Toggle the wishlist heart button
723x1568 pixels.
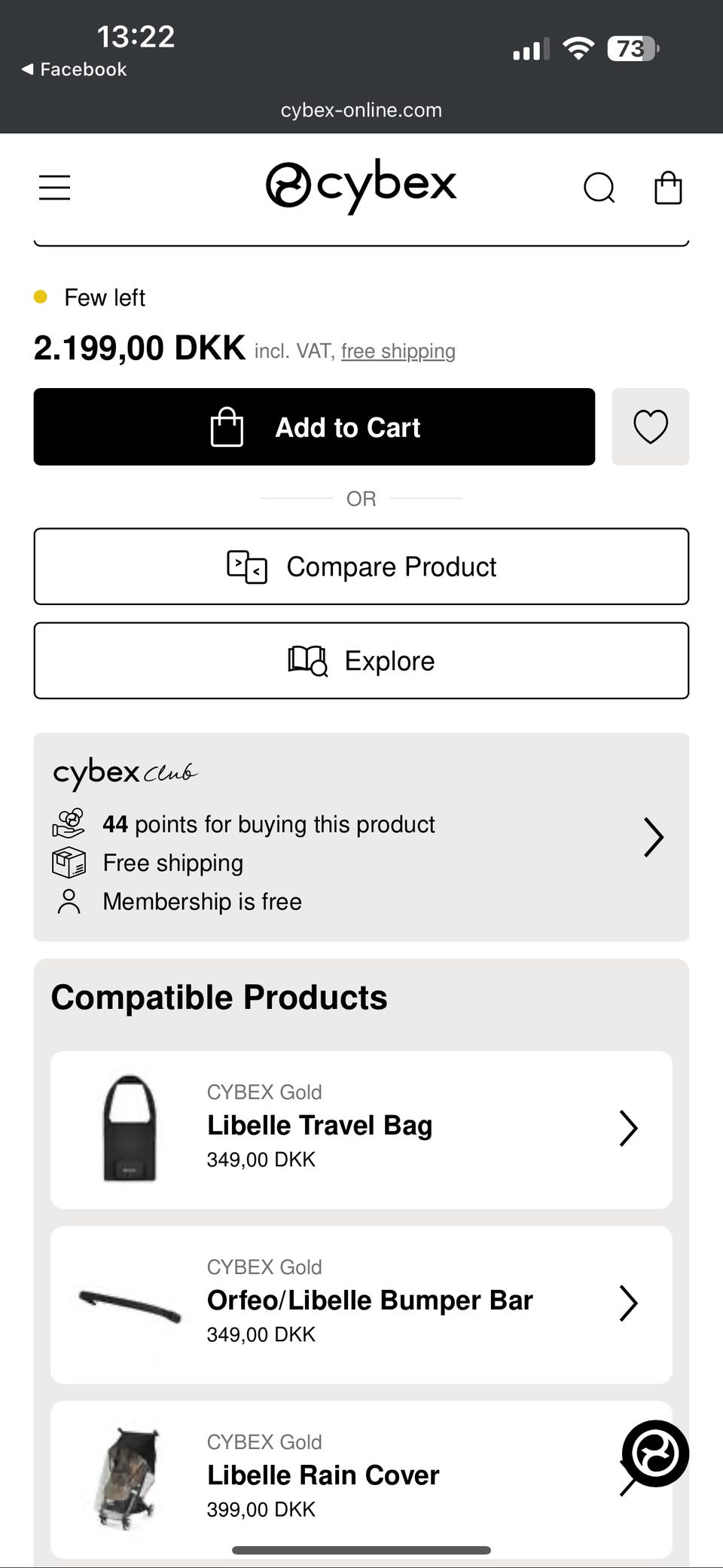click(650, 426)
